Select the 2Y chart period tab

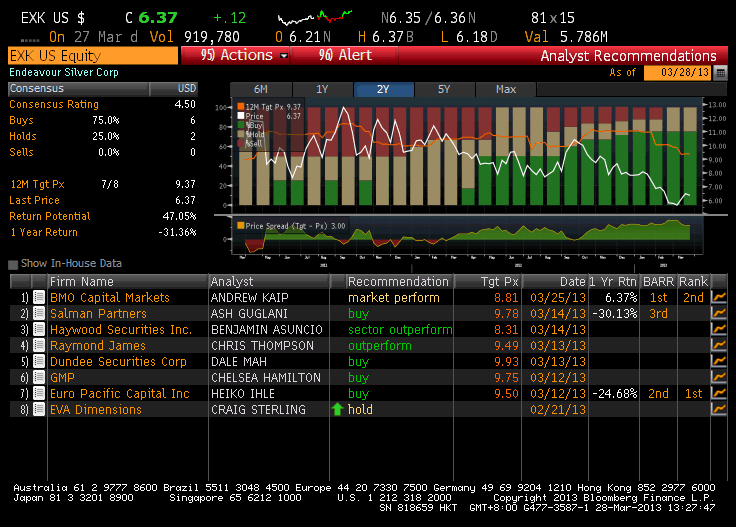[x=383, y=89]
